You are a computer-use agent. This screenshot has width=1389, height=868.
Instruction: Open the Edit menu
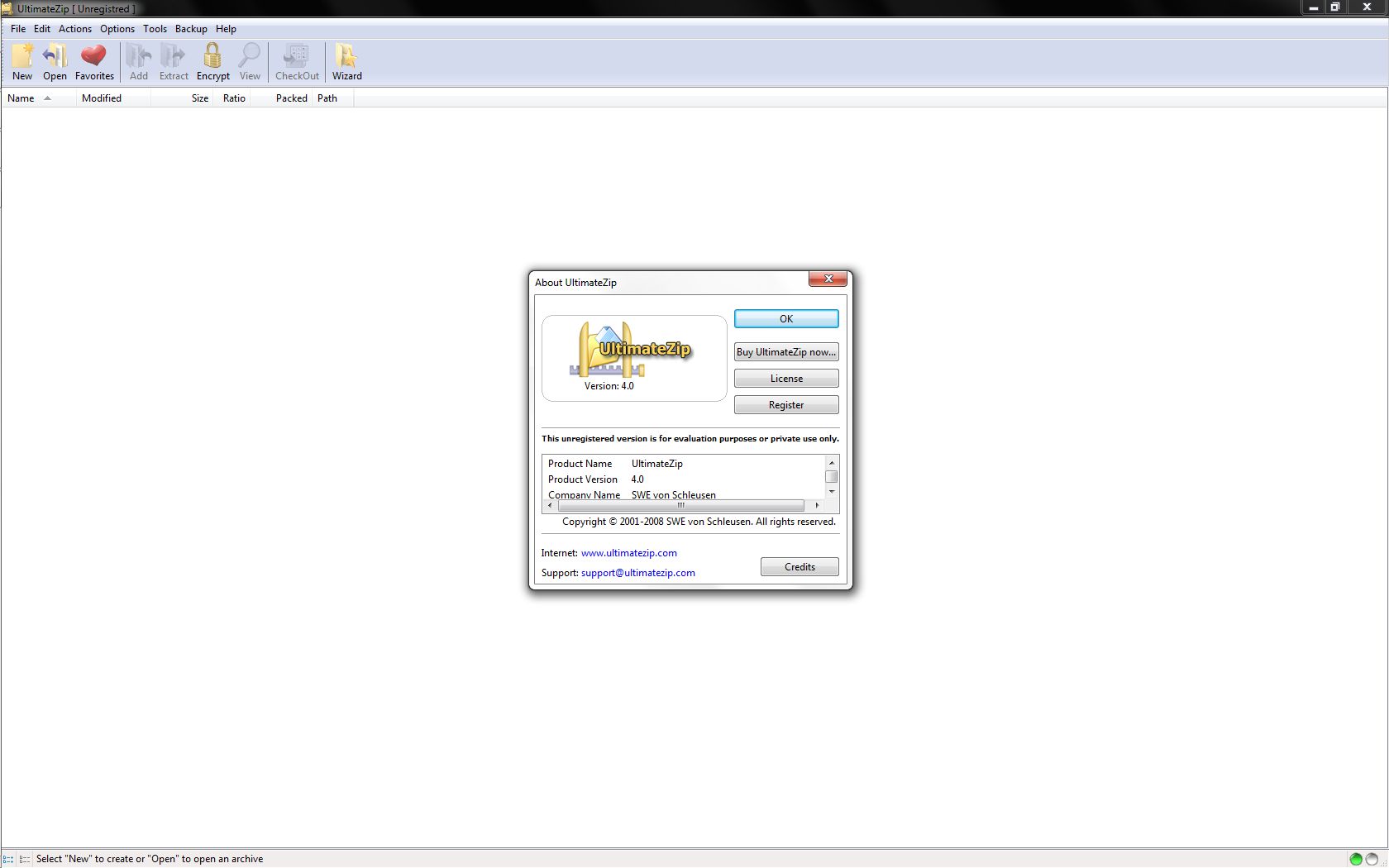tap(42, 28)
